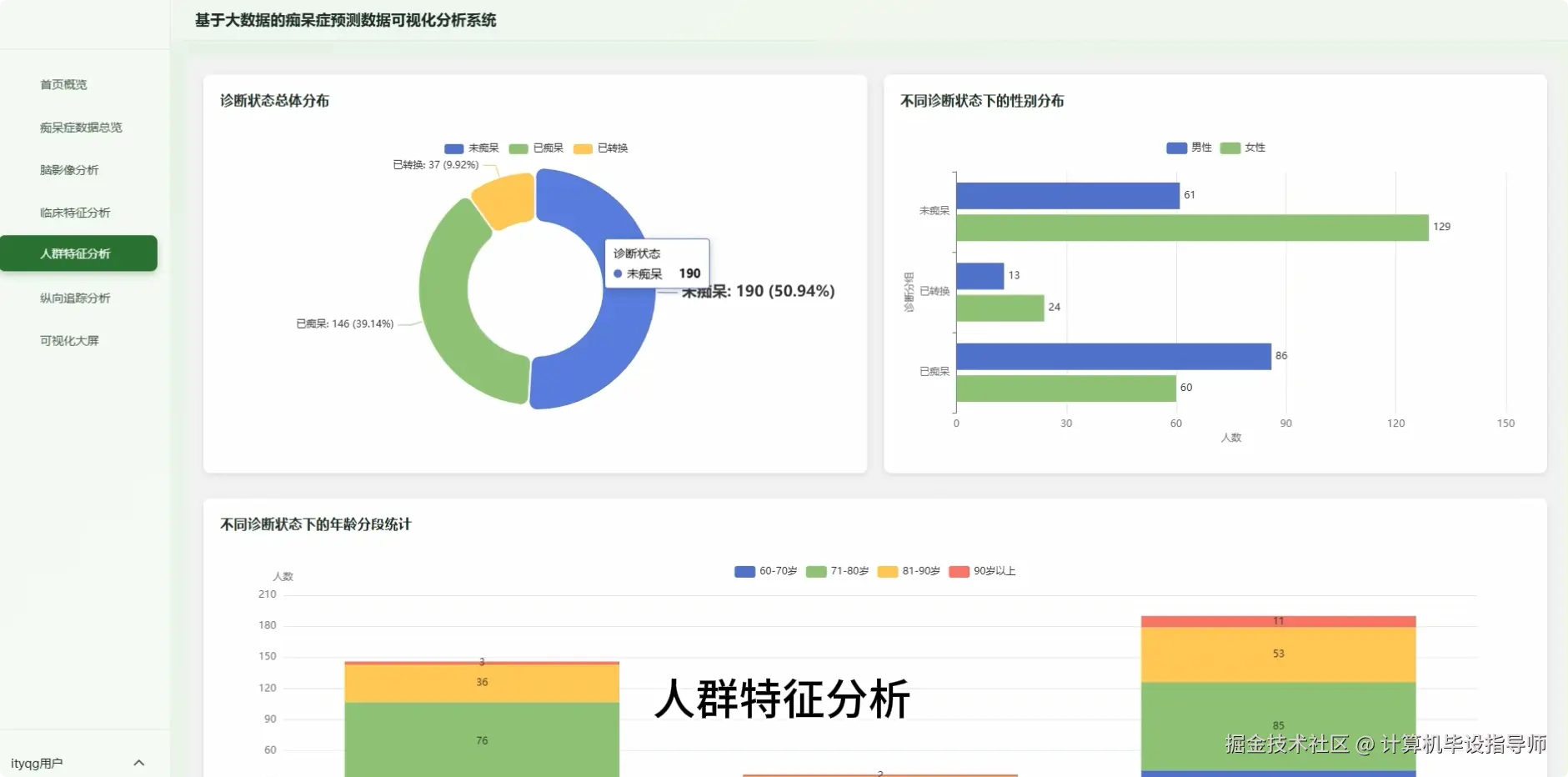This screenshot has height=777, width=1568.
Task: Click the system title 基于大数据的痴呆症预测数据可视化分析系统
Action: (344, 20)
